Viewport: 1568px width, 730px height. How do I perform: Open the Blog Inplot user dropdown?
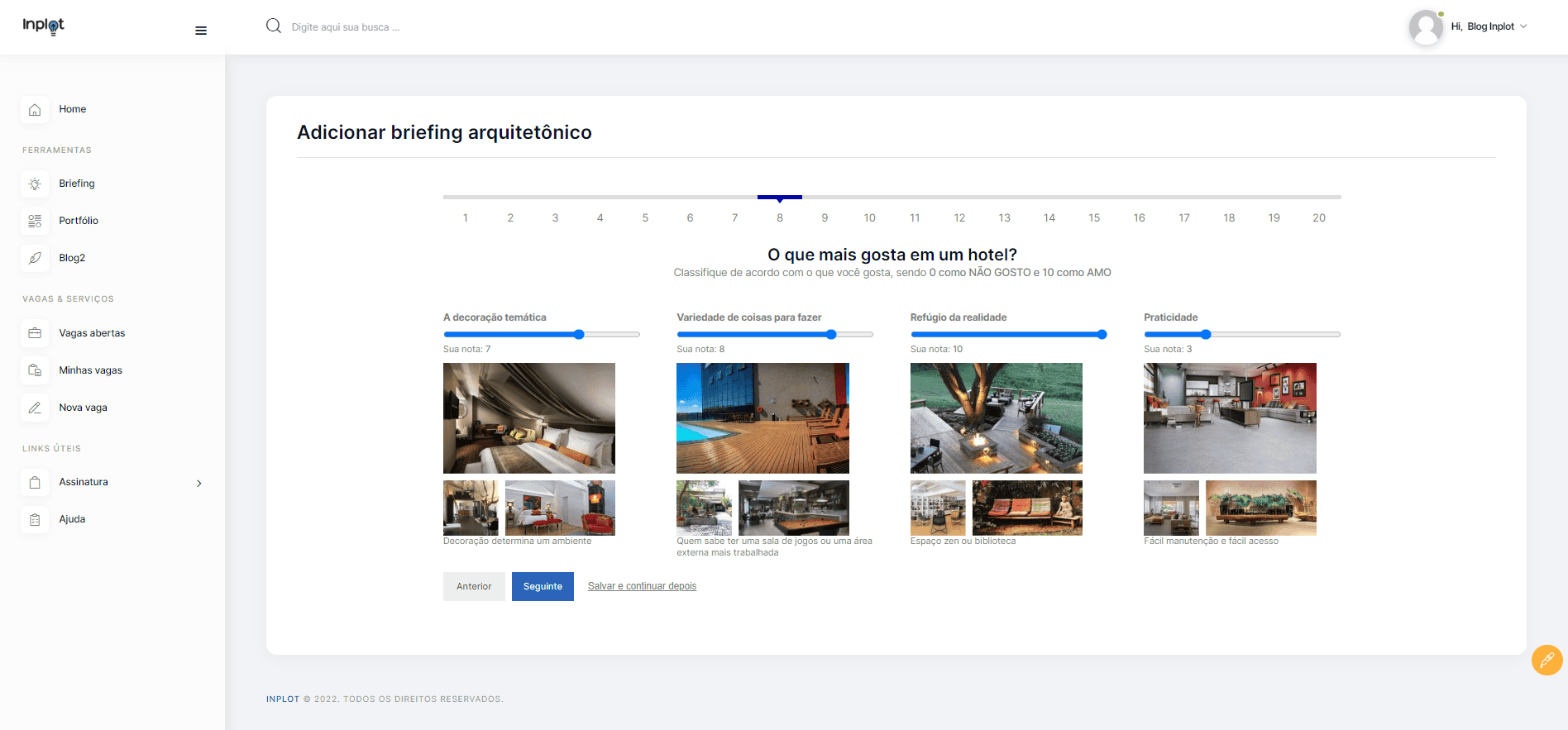point(1489,26)
